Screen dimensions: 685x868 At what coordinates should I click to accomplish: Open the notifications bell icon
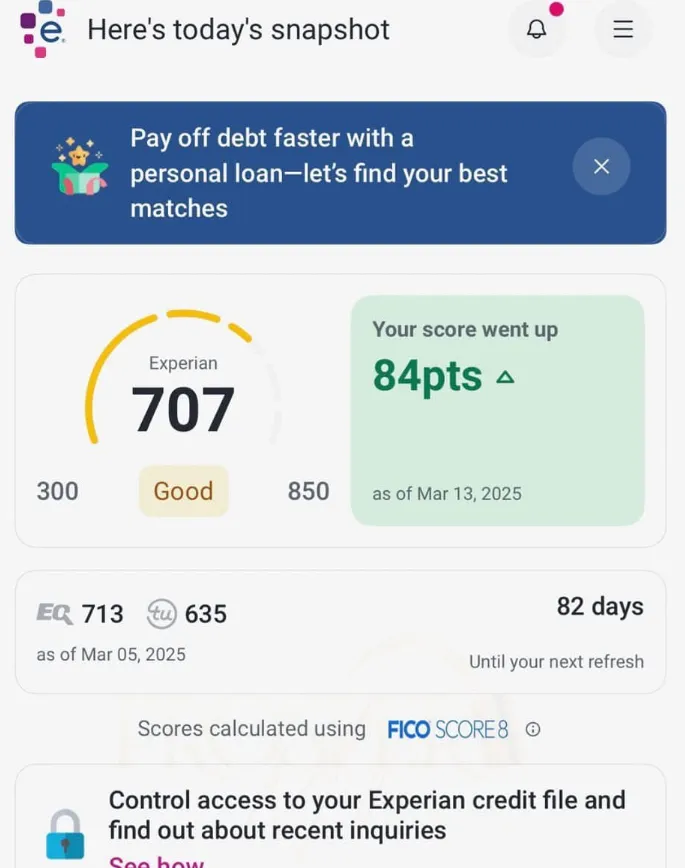[536, 29]
